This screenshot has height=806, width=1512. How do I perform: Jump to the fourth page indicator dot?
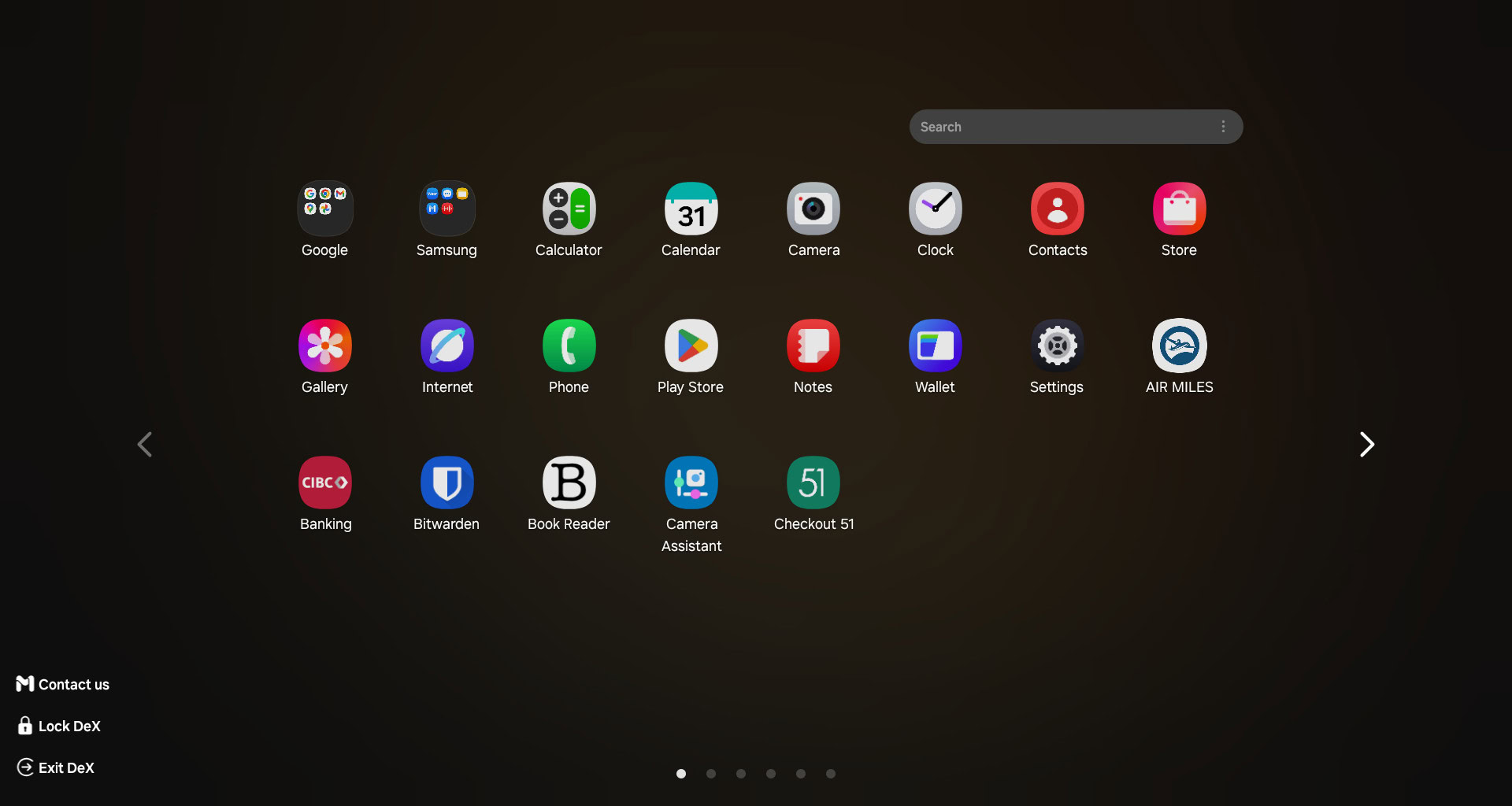(x=771, y=774)
